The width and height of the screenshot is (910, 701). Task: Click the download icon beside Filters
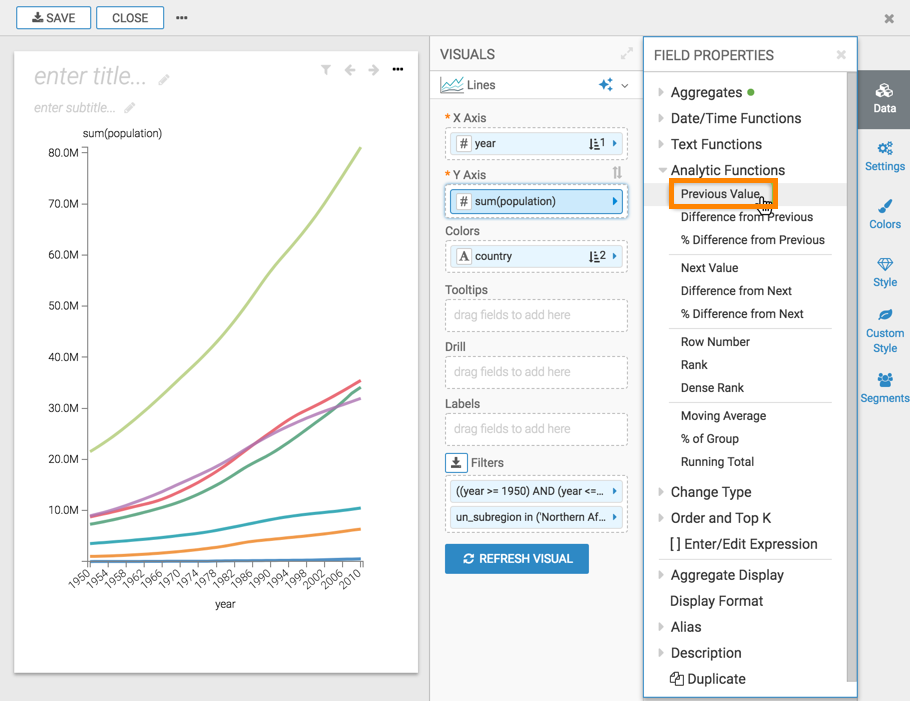click(x=456, y=463)
